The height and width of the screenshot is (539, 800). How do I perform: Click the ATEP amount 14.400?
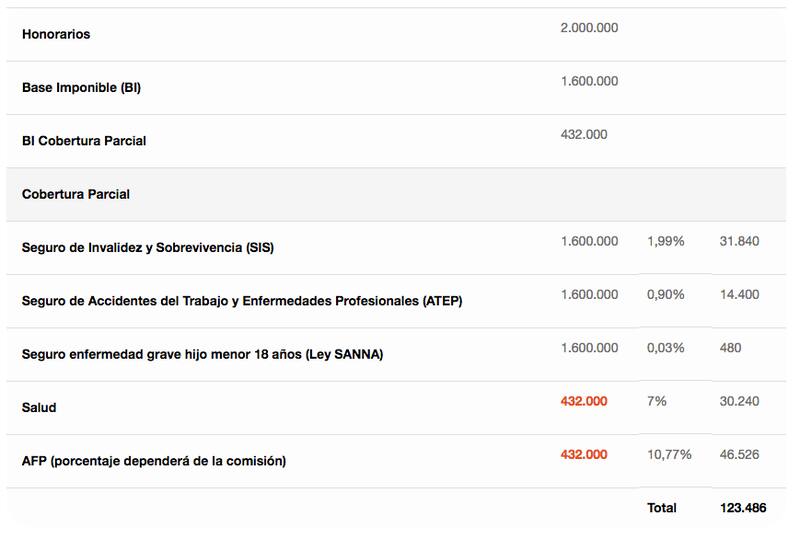739,294
